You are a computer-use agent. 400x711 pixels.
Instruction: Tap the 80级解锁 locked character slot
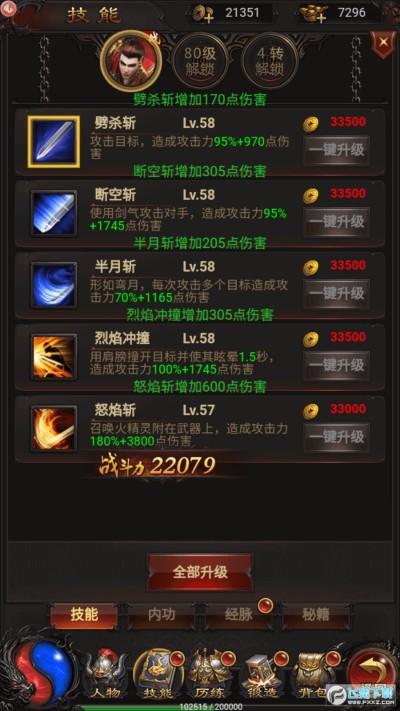(x=200, y=61)
